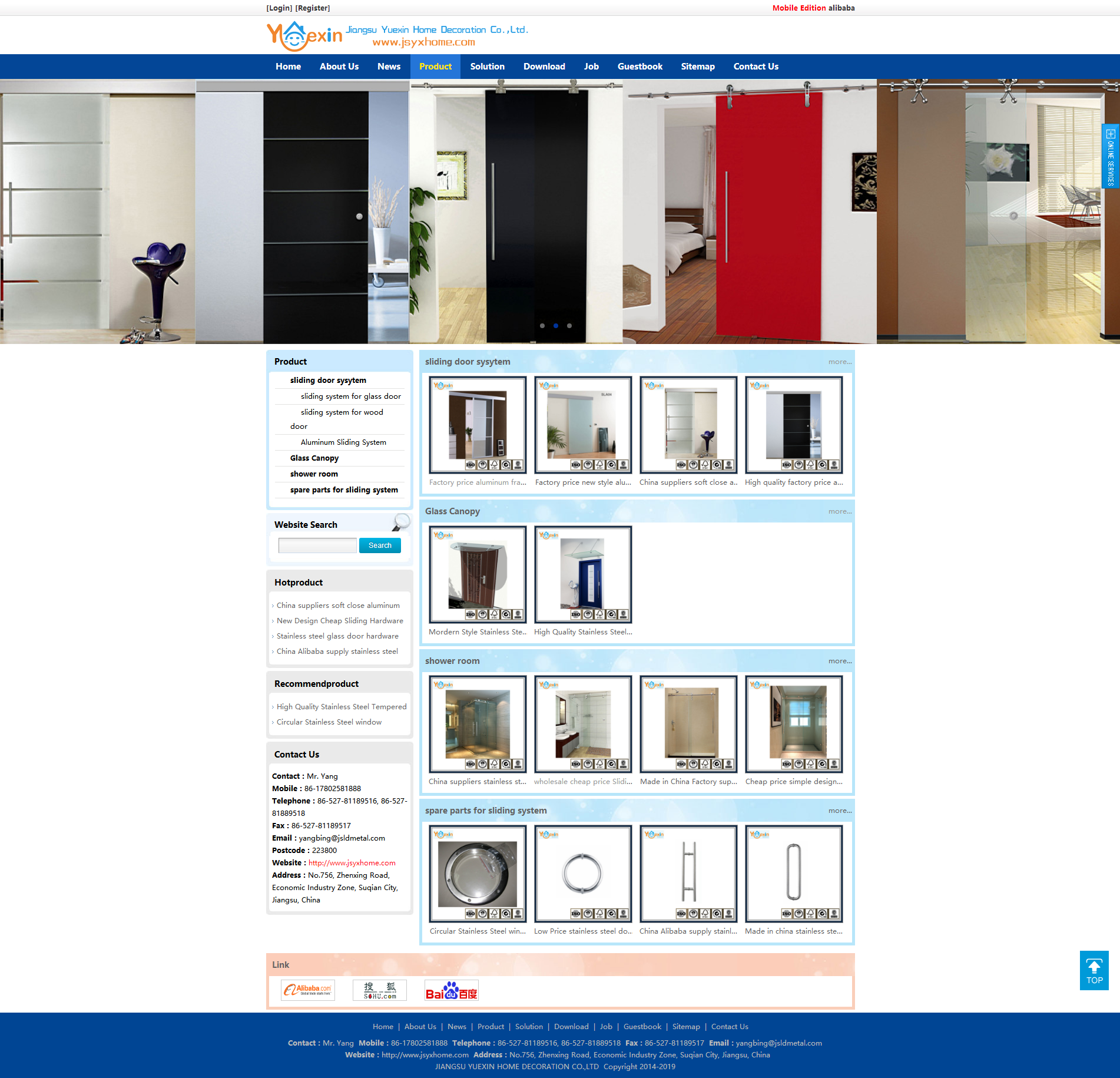Open the Sitemap menu item
Screen dimensions: 1120x1078
(x=698, y=67)
